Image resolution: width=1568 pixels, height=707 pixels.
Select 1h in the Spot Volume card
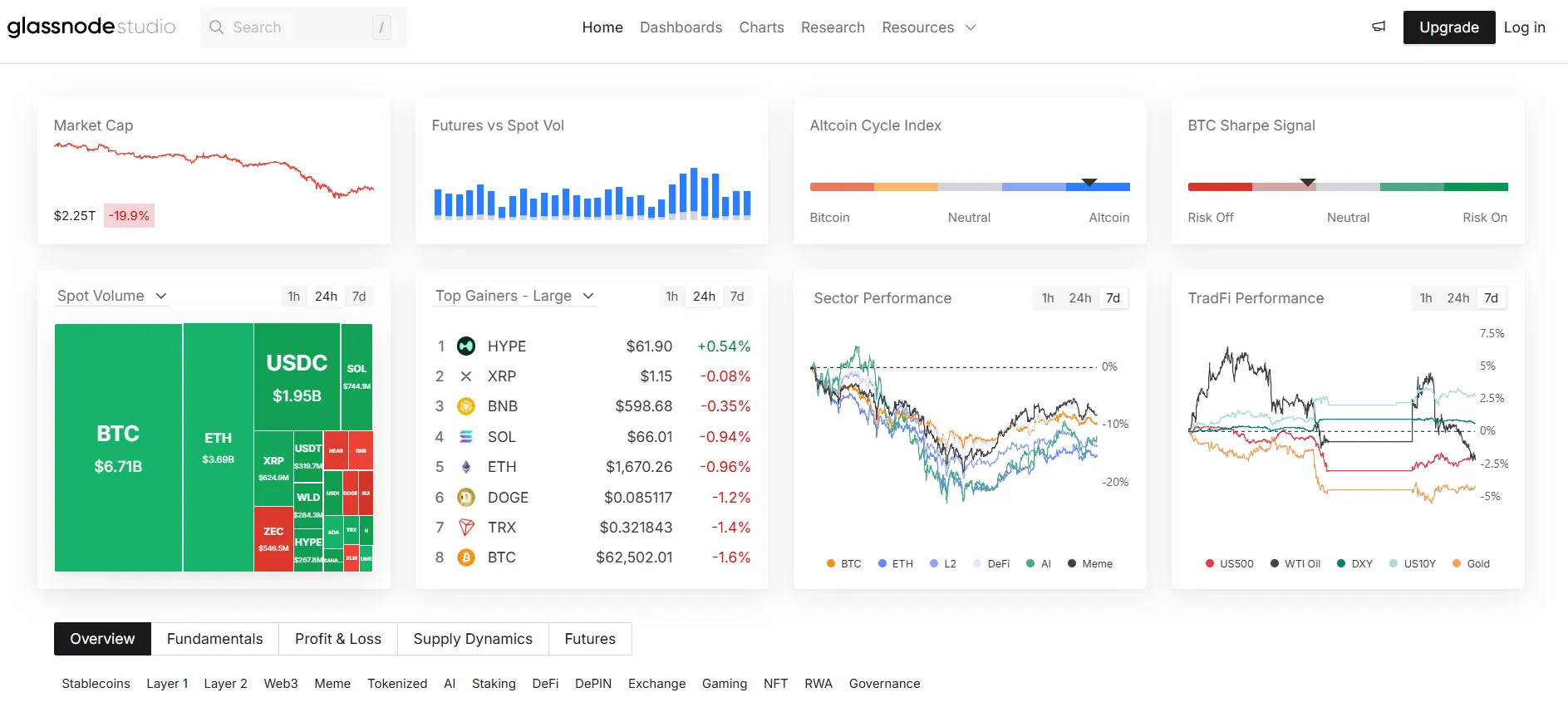(x=294, y=297)
